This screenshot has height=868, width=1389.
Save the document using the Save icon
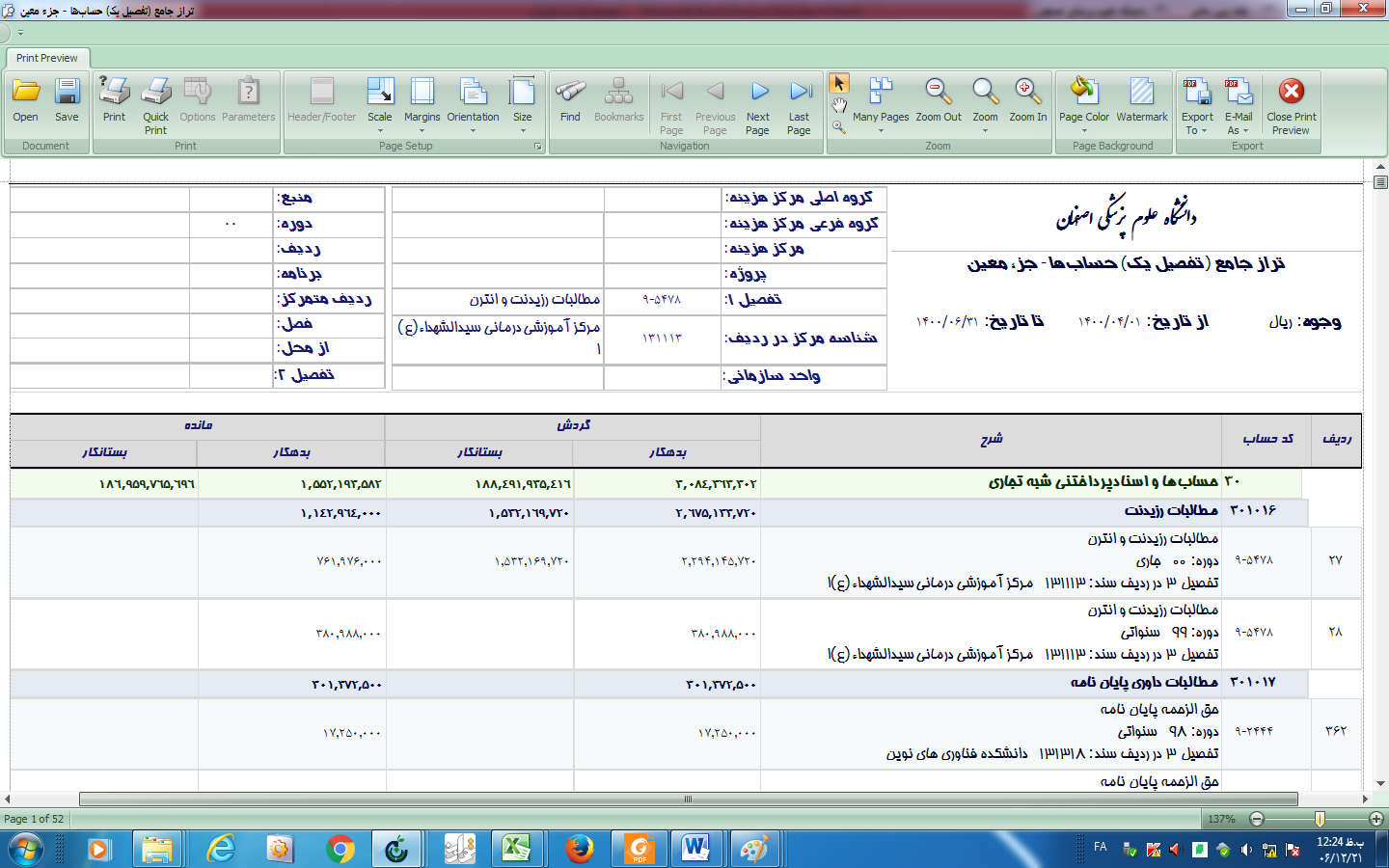67,99
